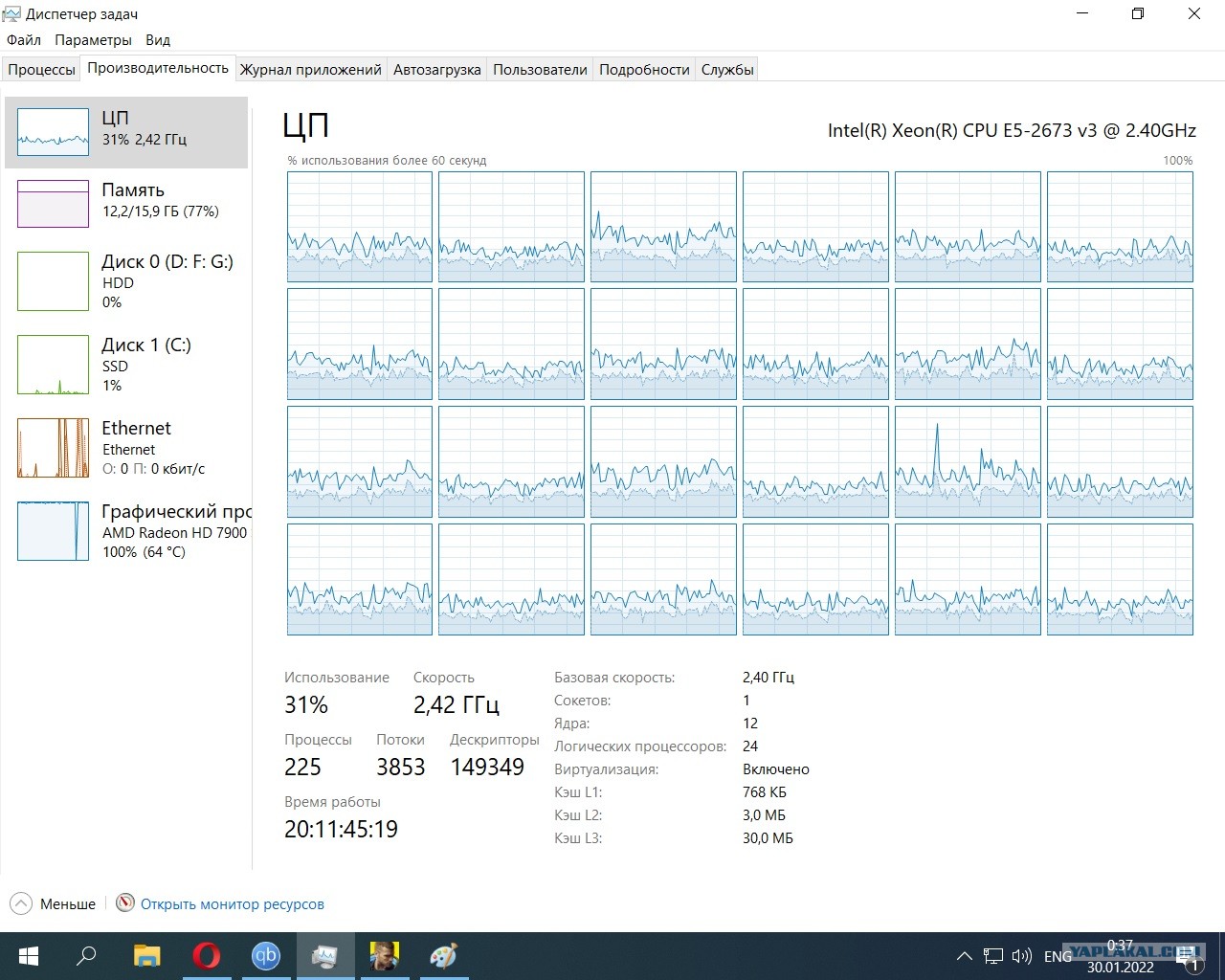Open the Вид menu
1225x980 pixels.
158,40
